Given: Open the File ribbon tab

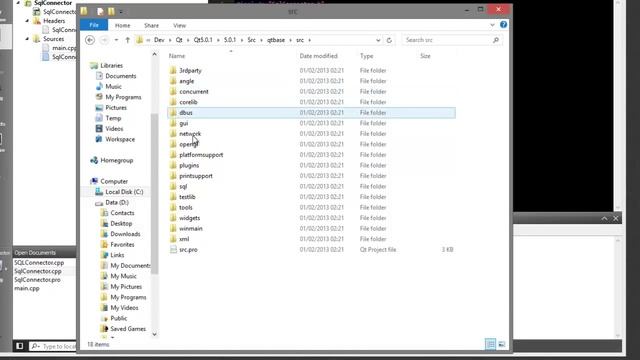Looking at the screenshot, I should [94, 25].
